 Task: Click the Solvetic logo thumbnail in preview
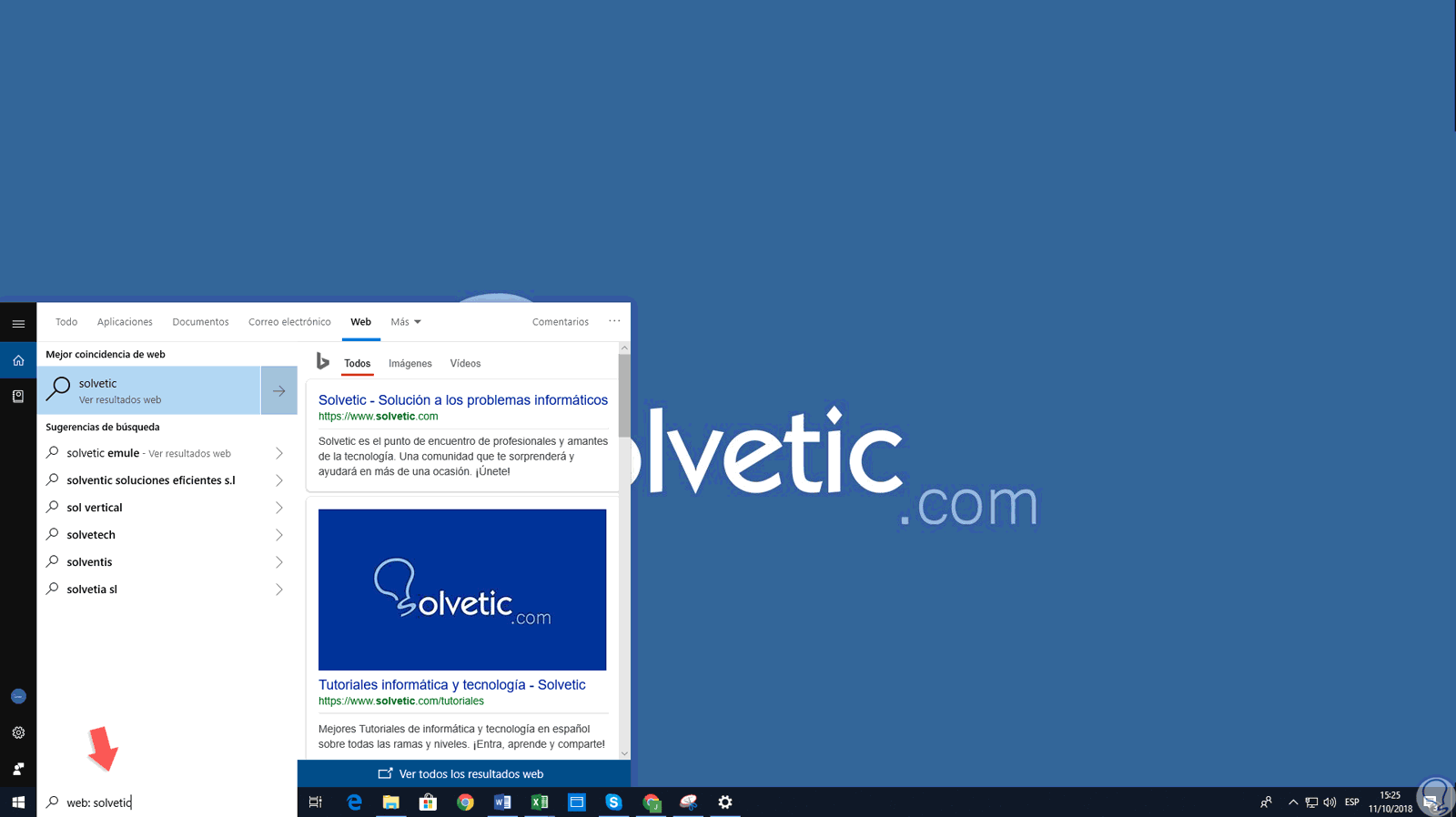point(462,590)
